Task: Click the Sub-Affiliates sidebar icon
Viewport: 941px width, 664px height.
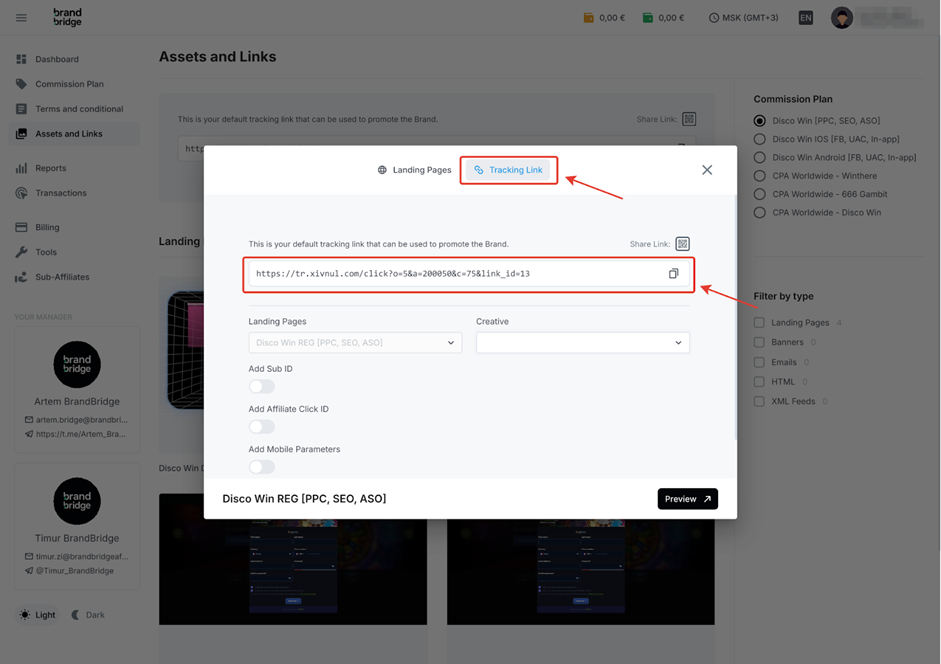Action: (22, 277)
